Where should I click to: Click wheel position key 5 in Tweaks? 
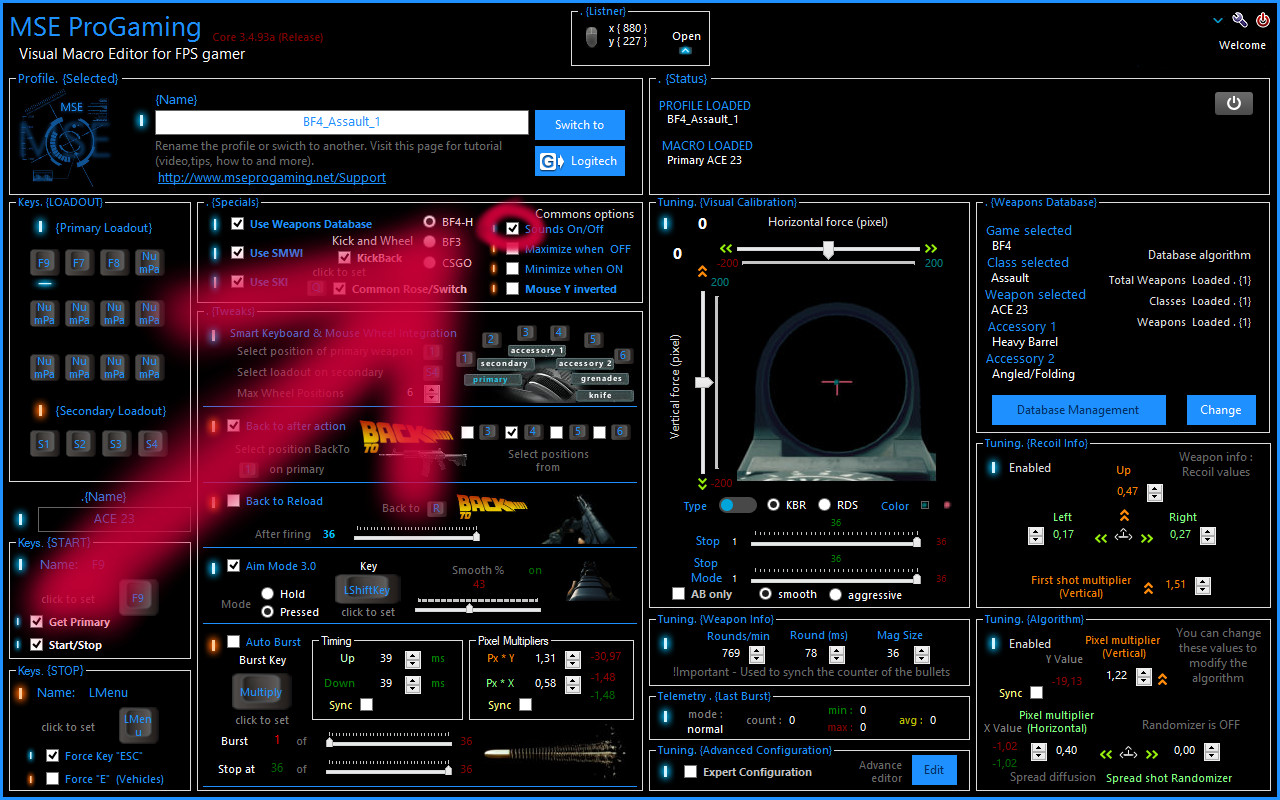tap(593, 340)
